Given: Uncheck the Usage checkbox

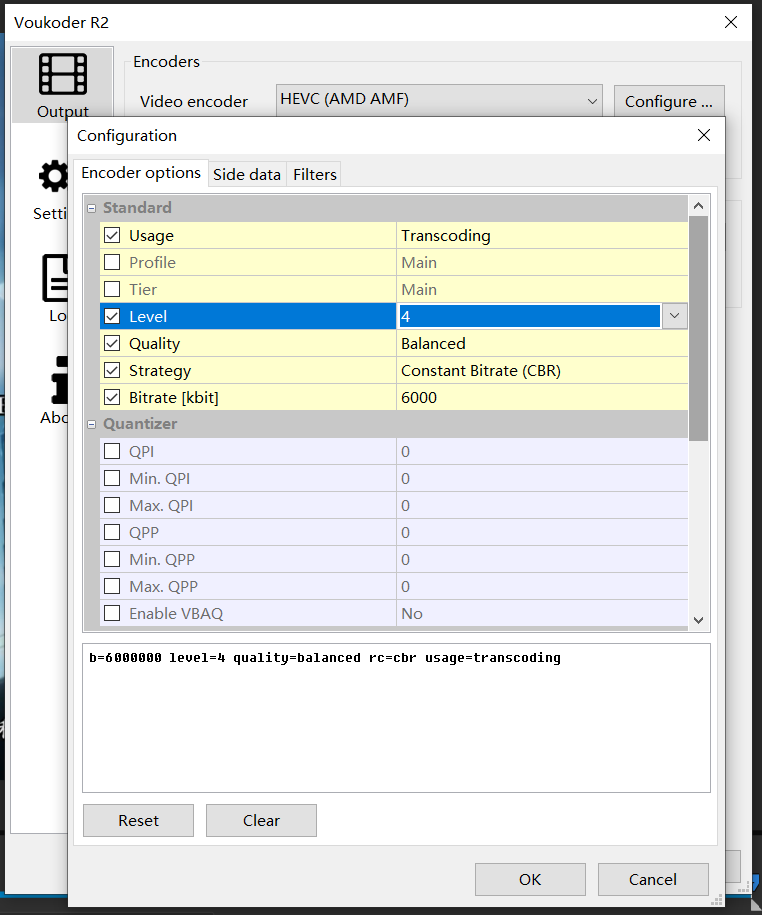Looking at the screenshot, I should (112, 236).
